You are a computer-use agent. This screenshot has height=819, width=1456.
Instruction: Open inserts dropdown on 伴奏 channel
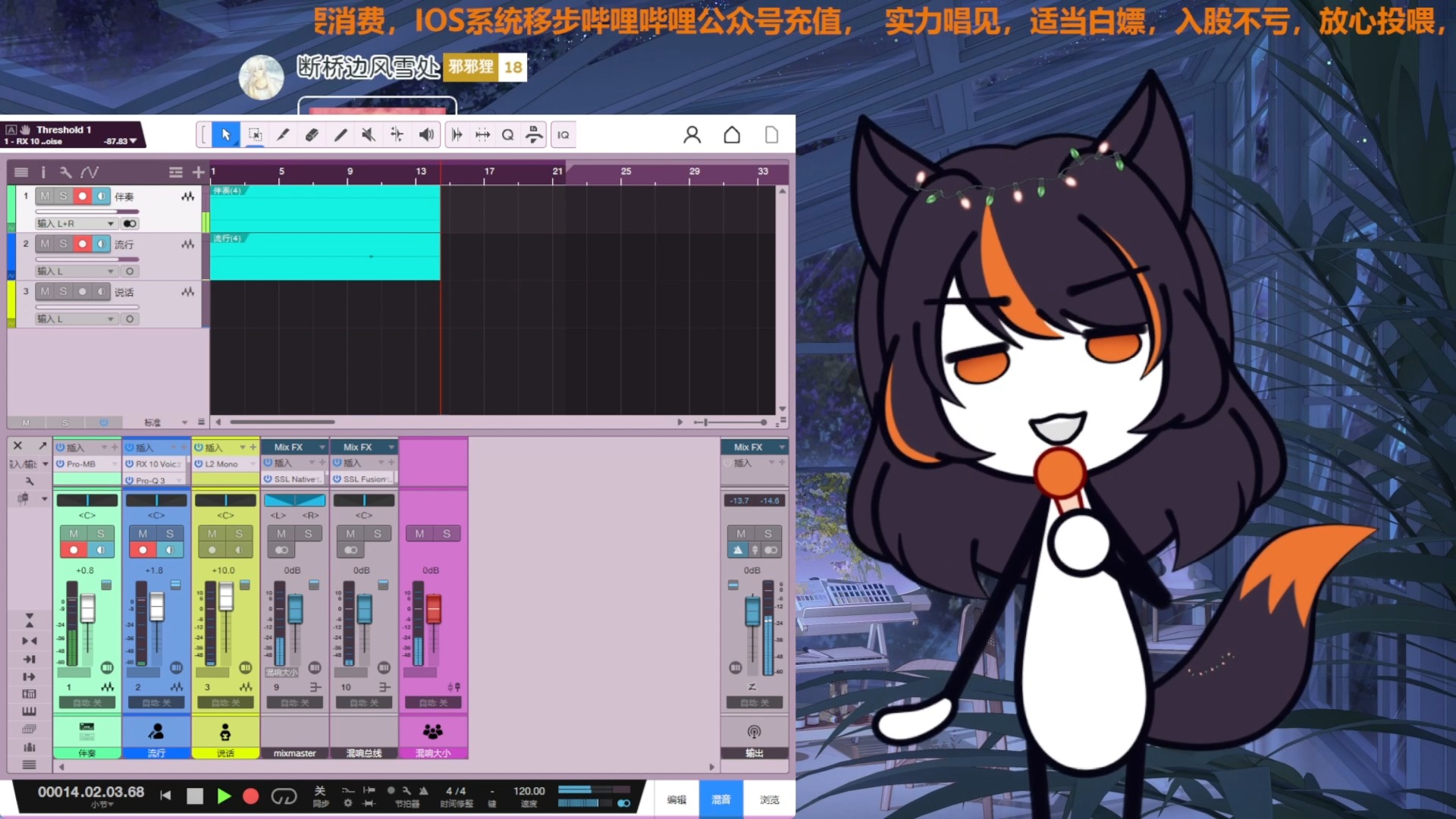coord(104,447)
